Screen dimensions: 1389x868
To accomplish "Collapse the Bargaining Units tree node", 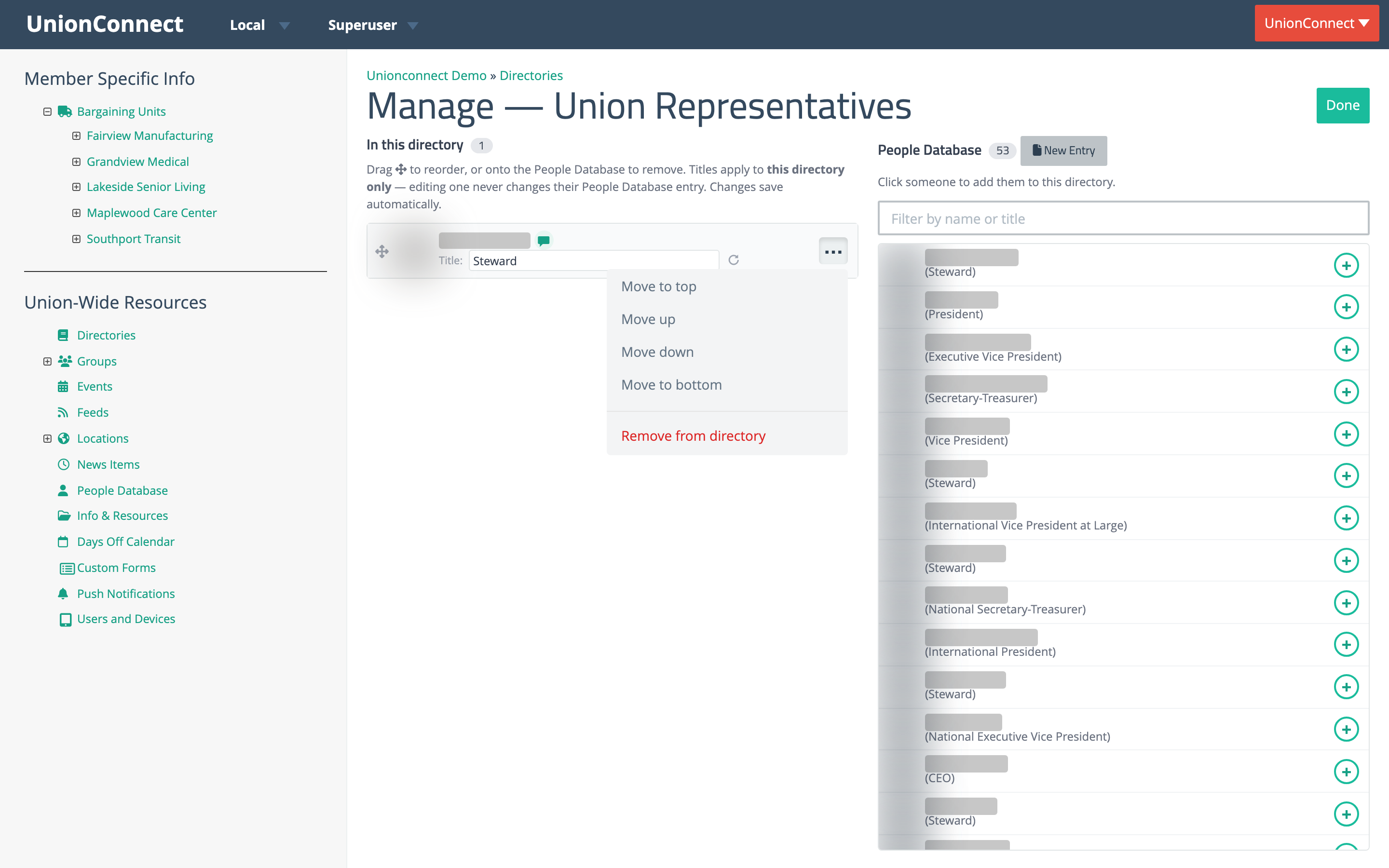I will tap(47, 111).
